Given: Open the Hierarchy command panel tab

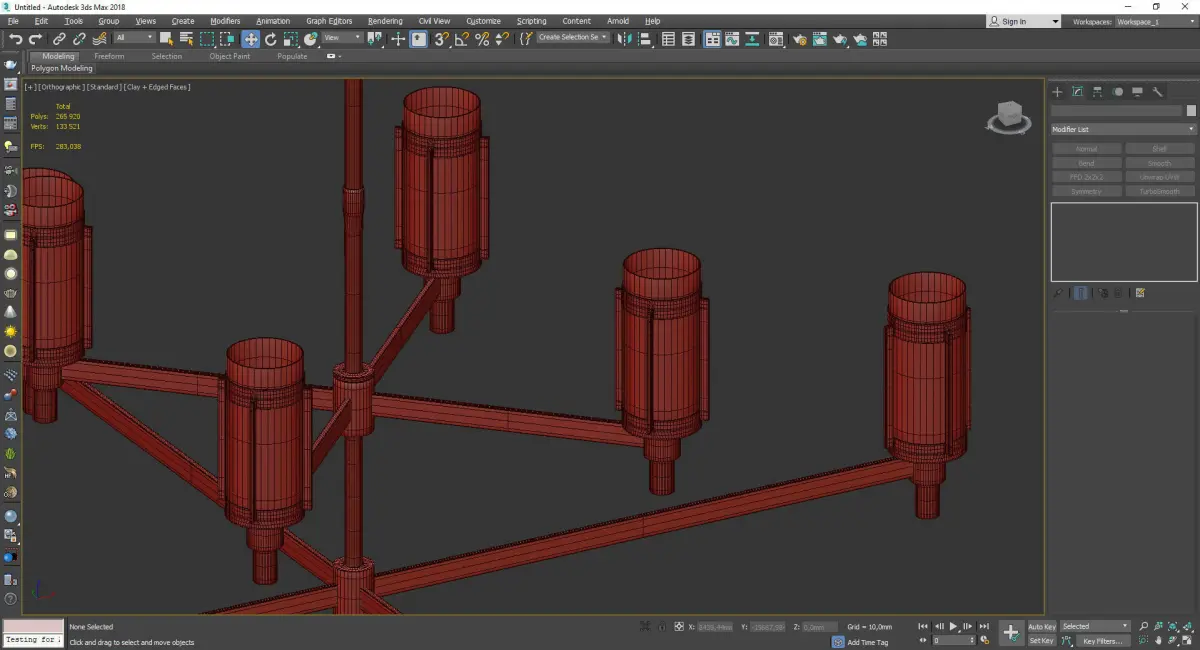Looking at the screenshot, I should [1097, 92].
